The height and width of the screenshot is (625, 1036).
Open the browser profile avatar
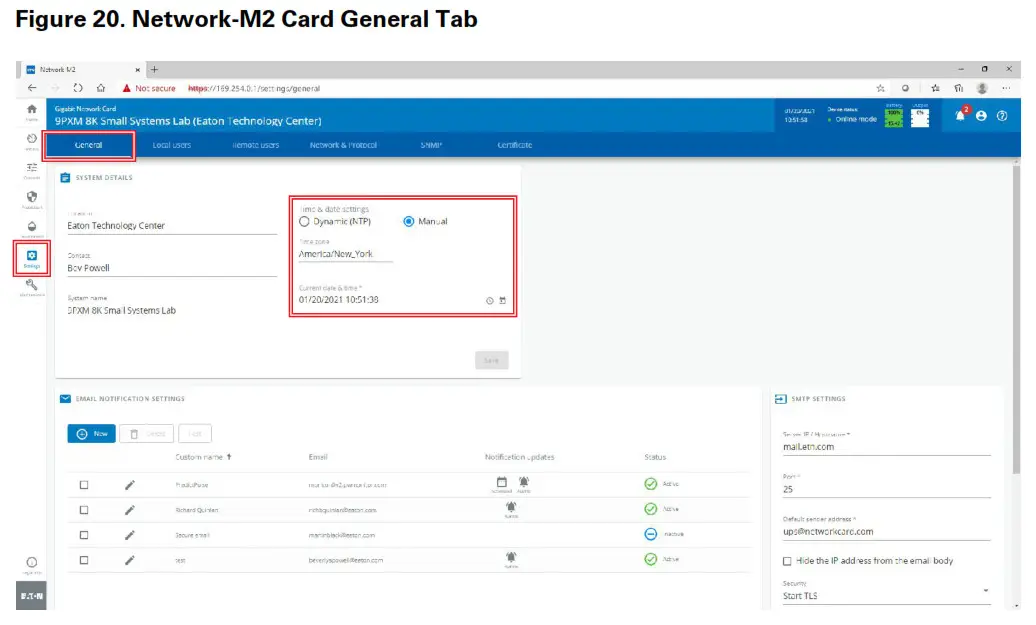point(982,88)
